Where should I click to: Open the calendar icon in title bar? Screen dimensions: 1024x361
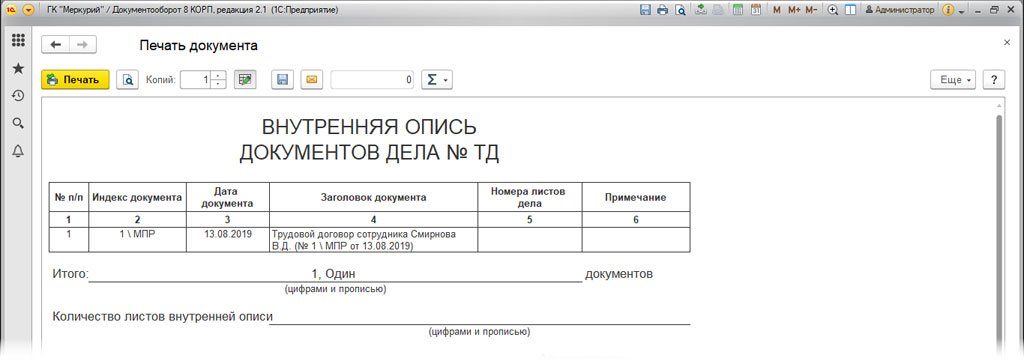[x=756, y=10]
